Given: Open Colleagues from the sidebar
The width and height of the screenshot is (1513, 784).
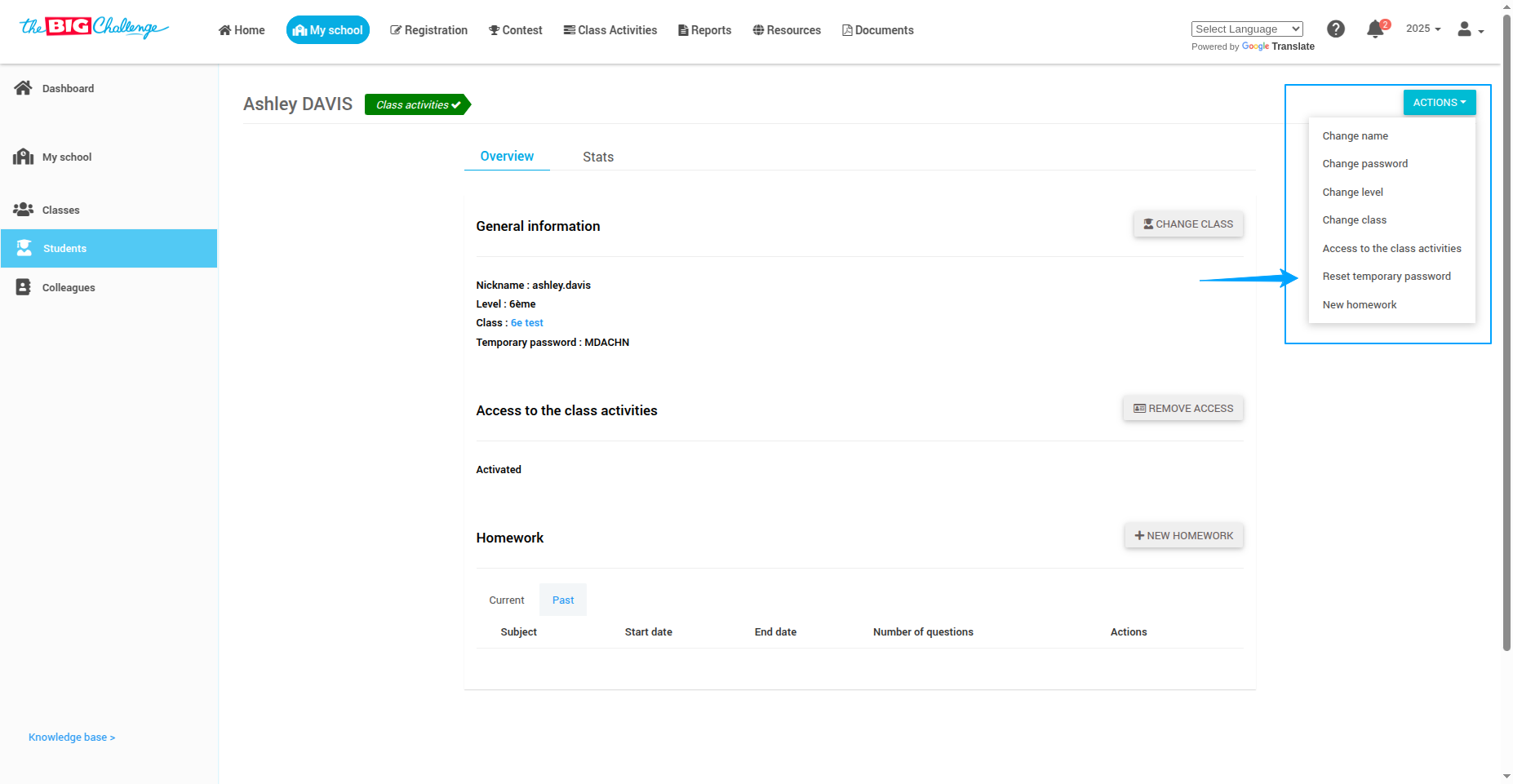Looking at the screenshot, I should (69, 288).
